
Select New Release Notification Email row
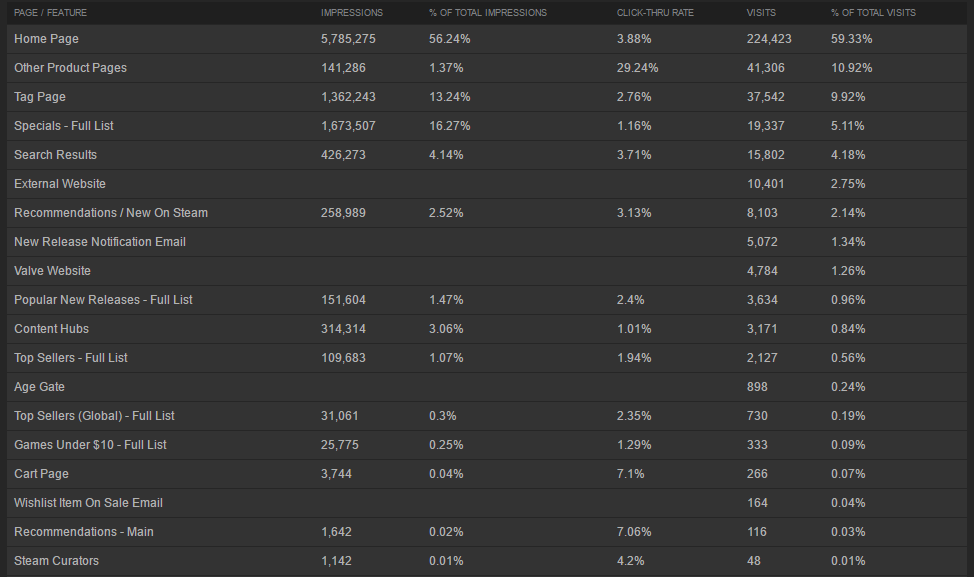click(x=487, y=242)
